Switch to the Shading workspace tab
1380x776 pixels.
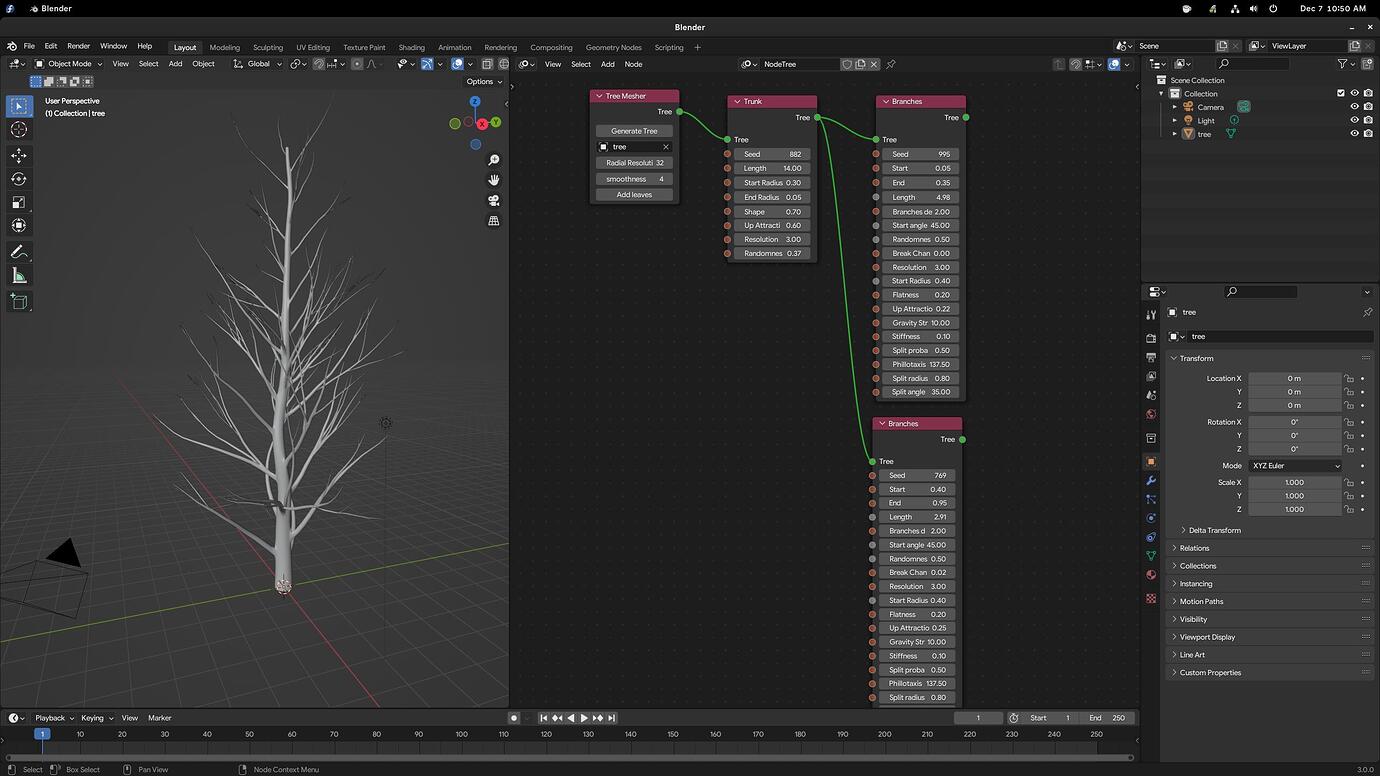[x=411, y=47]
